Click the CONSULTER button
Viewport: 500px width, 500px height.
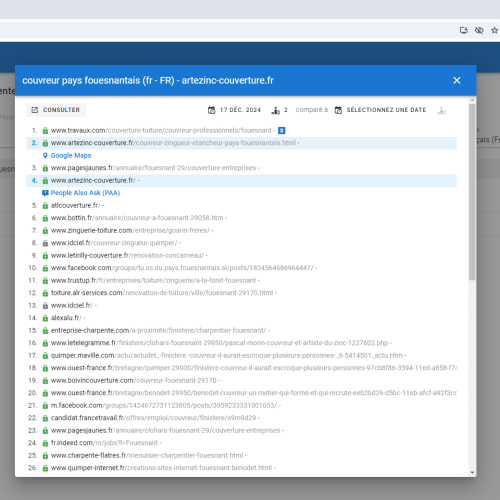click(x=56, y=110)
